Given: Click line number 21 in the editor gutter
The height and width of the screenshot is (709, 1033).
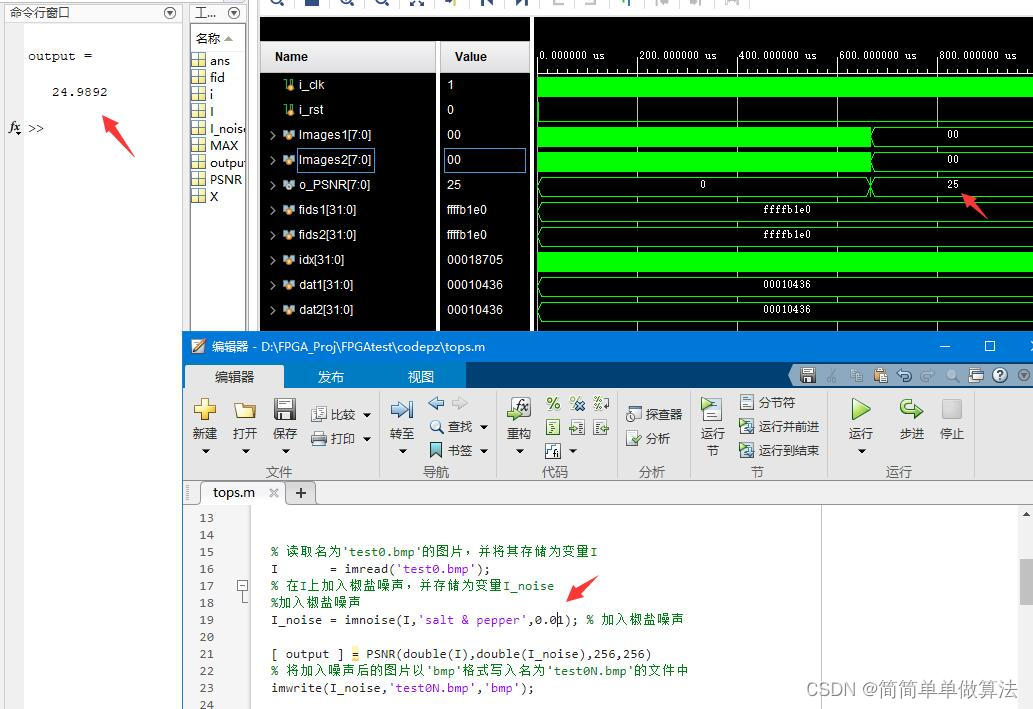Looking at the screenshot, I should 207,654.
